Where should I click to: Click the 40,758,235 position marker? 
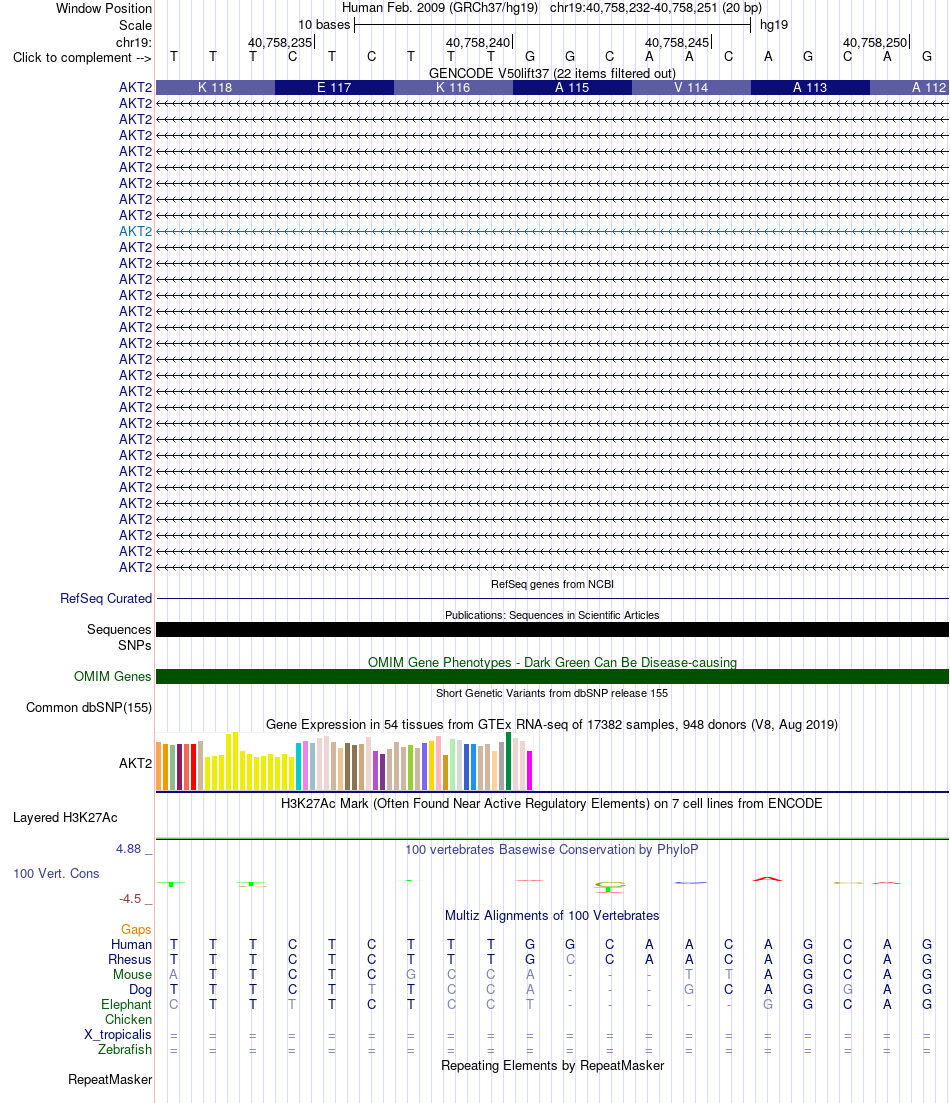280,42
